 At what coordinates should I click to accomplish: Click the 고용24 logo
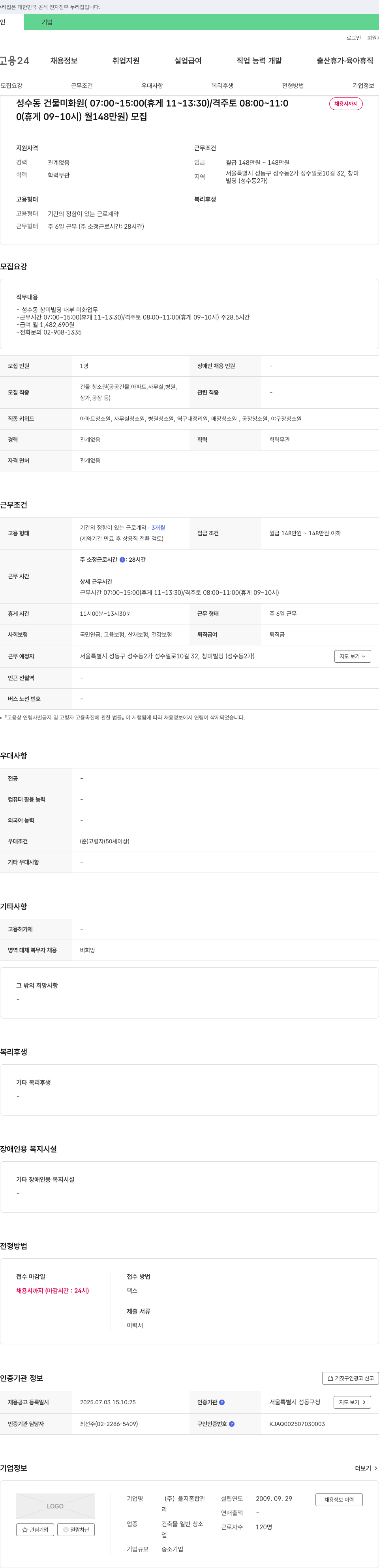pyautogui.click(x=15, y=61)
